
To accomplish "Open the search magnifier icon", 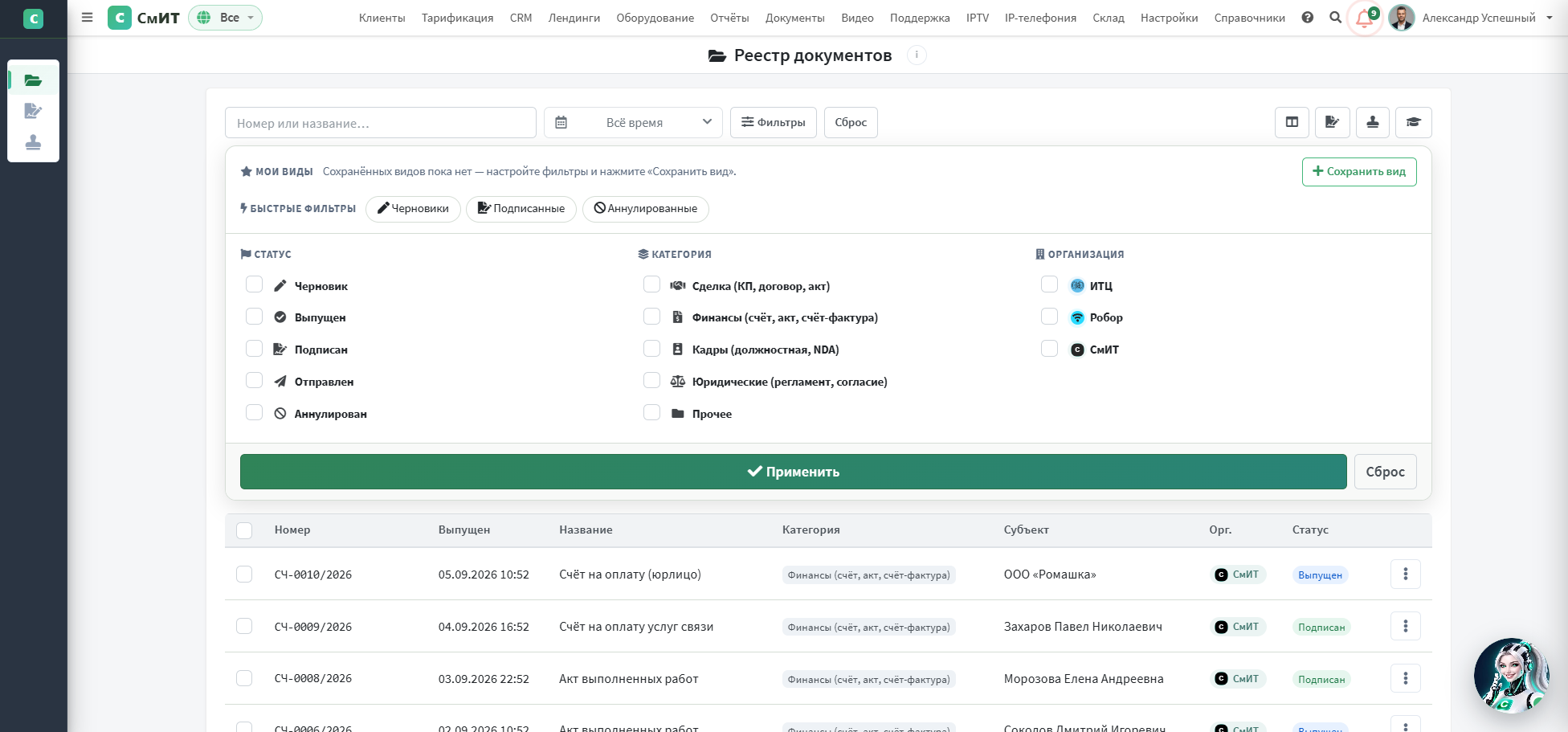I will click(1335, 18).
